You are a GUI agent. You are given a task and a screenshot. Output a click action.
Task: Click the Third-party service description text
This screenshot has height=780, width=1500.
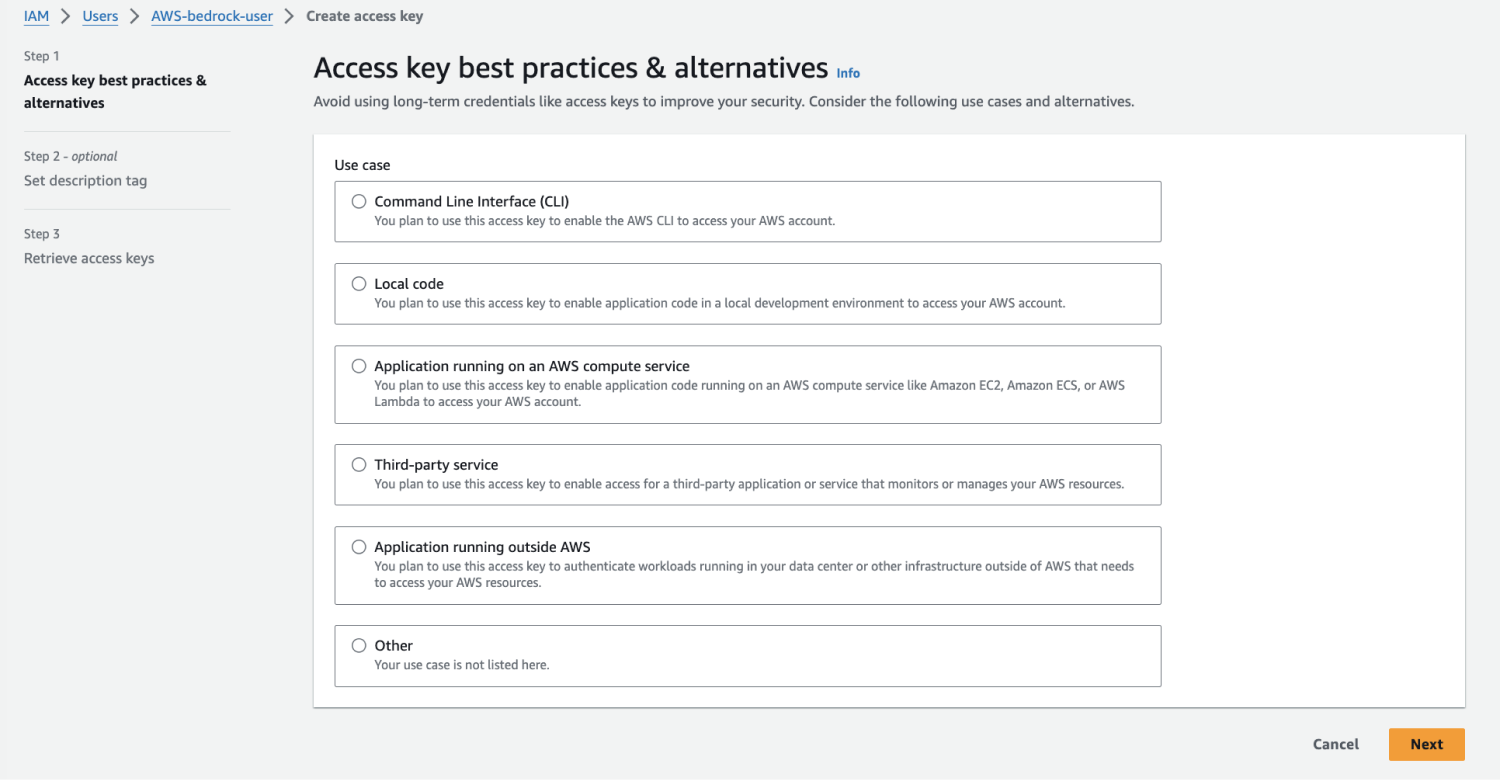(x=750, y=483)
